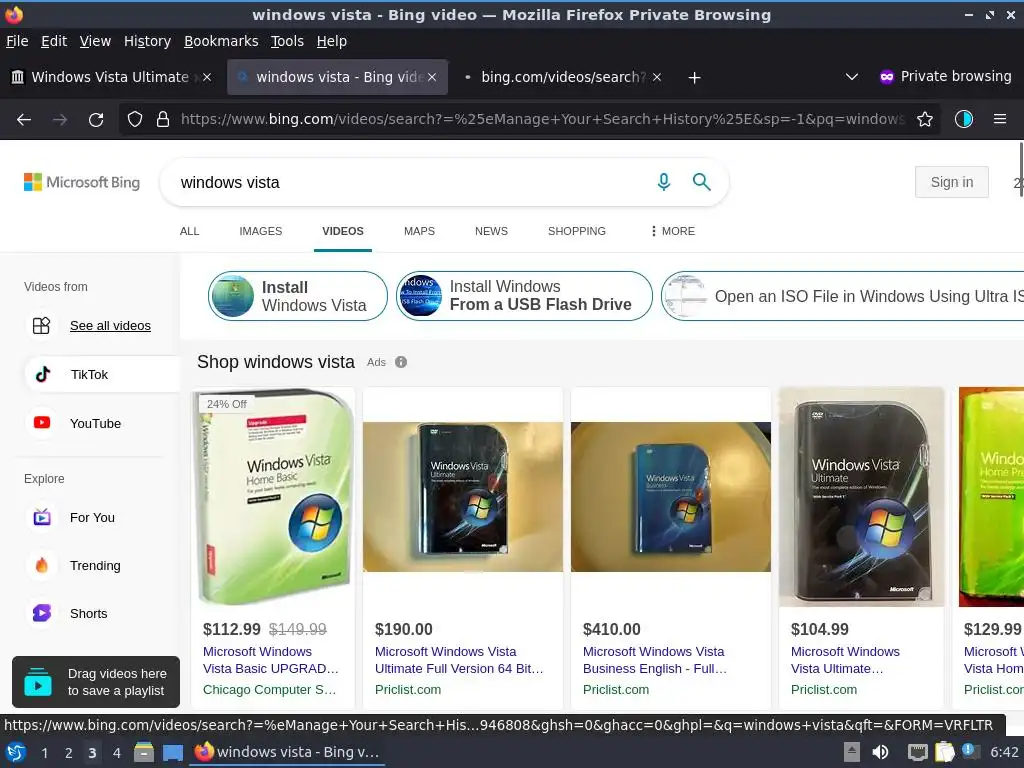Bookmark this page with the star icon

(924, 120)
